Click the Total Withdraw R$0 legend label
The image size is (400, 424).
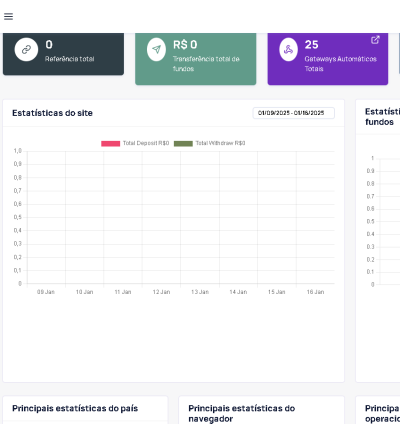tap(220, 143)
